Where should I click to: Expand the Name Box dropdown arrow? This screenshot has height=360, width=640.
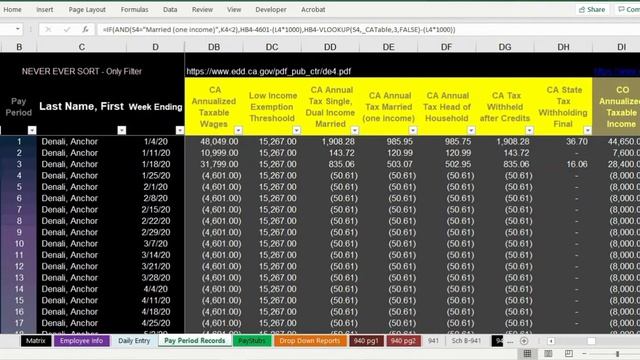click(x=18, y=29)
